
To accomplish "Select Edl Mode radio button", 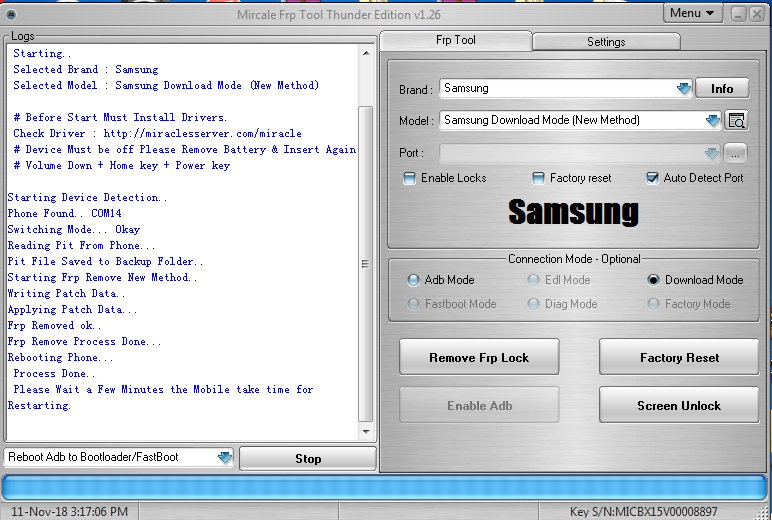I will click(533, 280).
